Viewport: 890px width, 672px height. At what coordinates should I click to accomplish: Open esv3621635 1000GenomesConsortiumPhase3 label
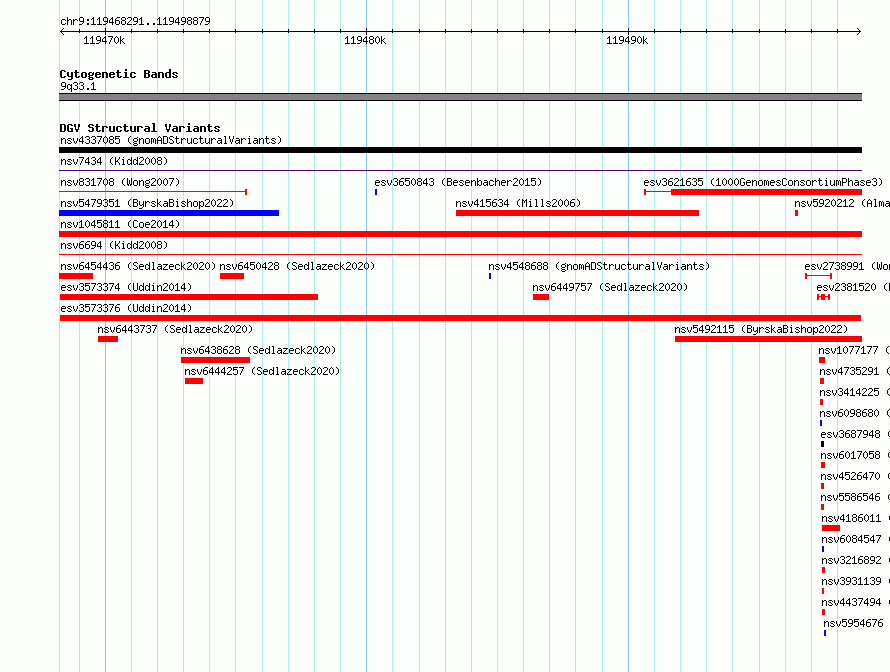[x=763, y=182]
